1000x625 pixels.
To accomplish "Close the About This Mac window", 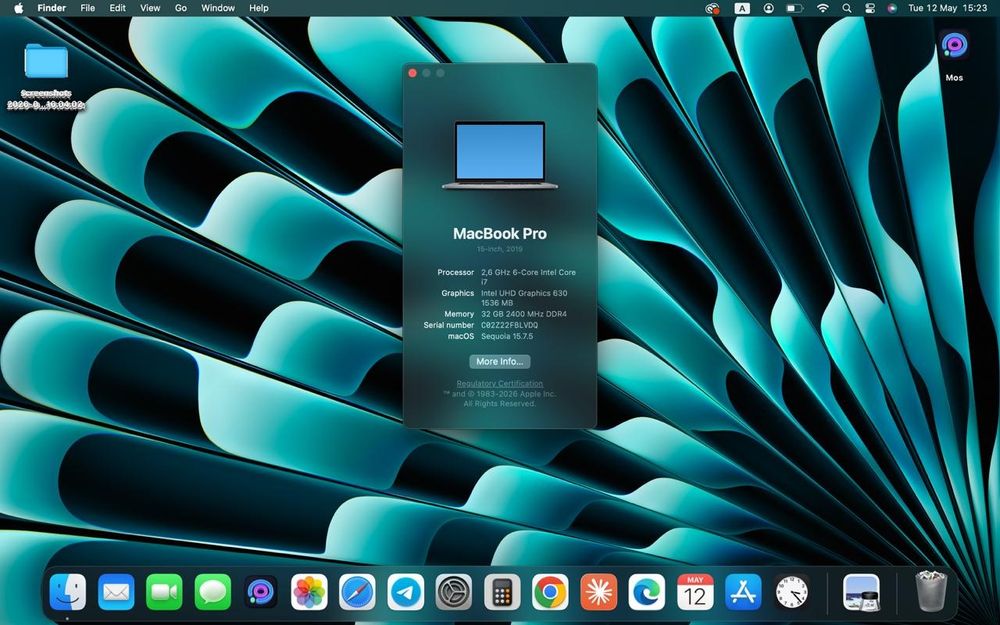I will (413, 73).
